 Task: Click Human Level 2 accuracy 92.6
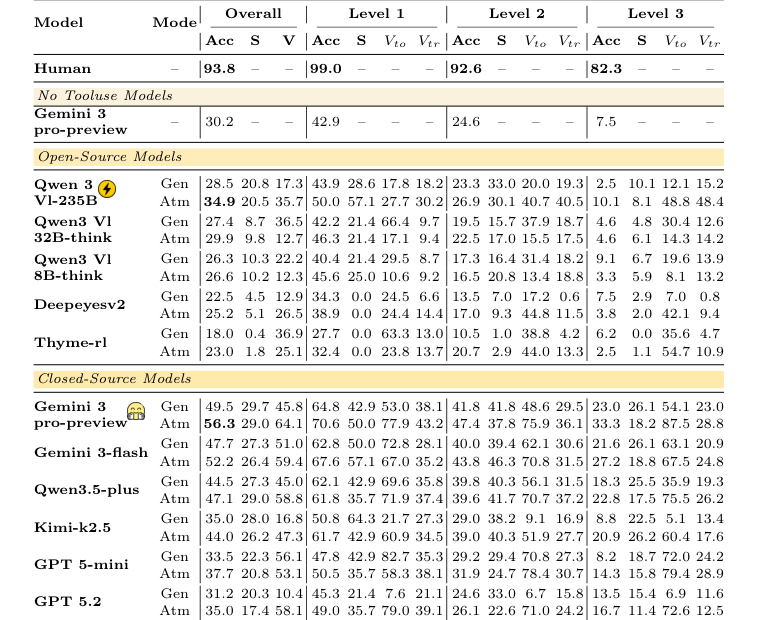466,68
